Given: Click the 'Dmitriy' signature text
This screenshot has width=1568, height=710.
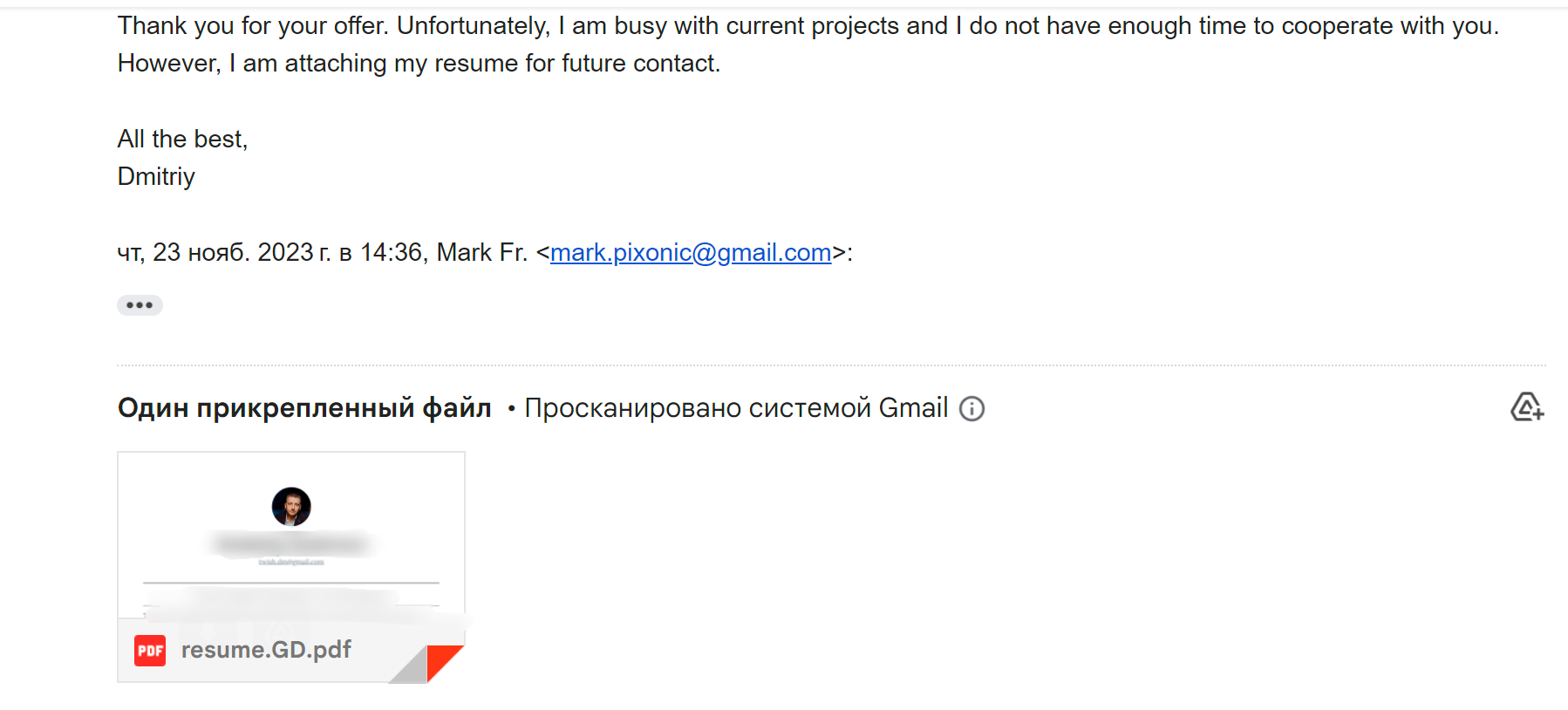Looking at the screenshot, I should [x=156, y=177].
